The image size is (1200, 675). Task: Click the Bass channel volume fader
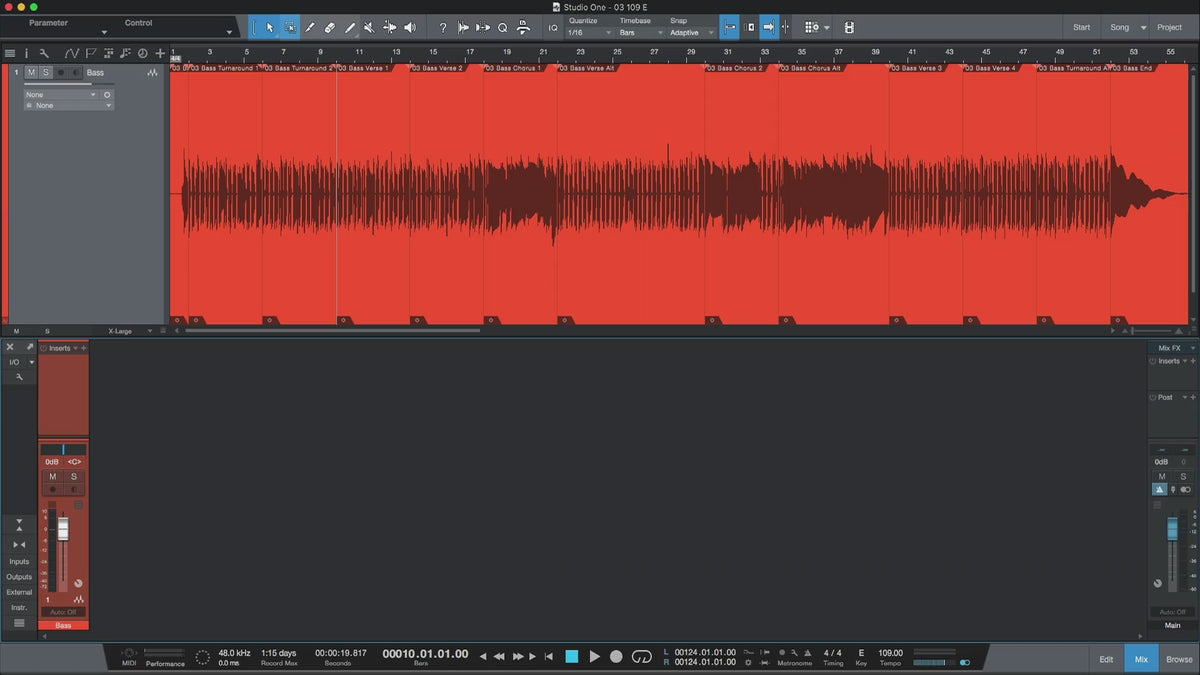(x=63, y=530)
